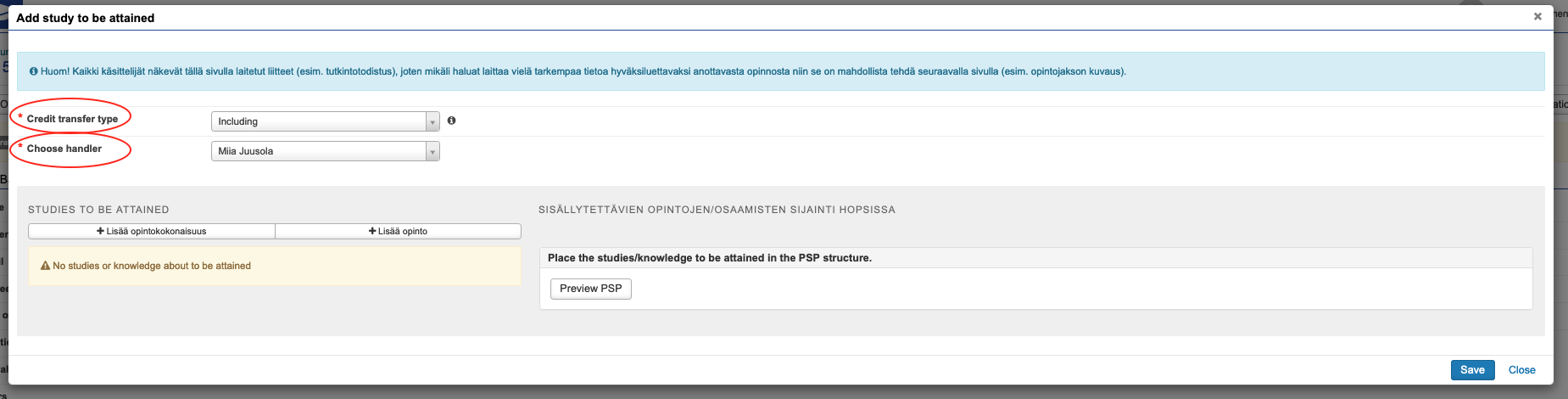Click the info icon in the blue notice
Image resolution: width=1568 pixels, height=399 pixels.
click(33, 71)
